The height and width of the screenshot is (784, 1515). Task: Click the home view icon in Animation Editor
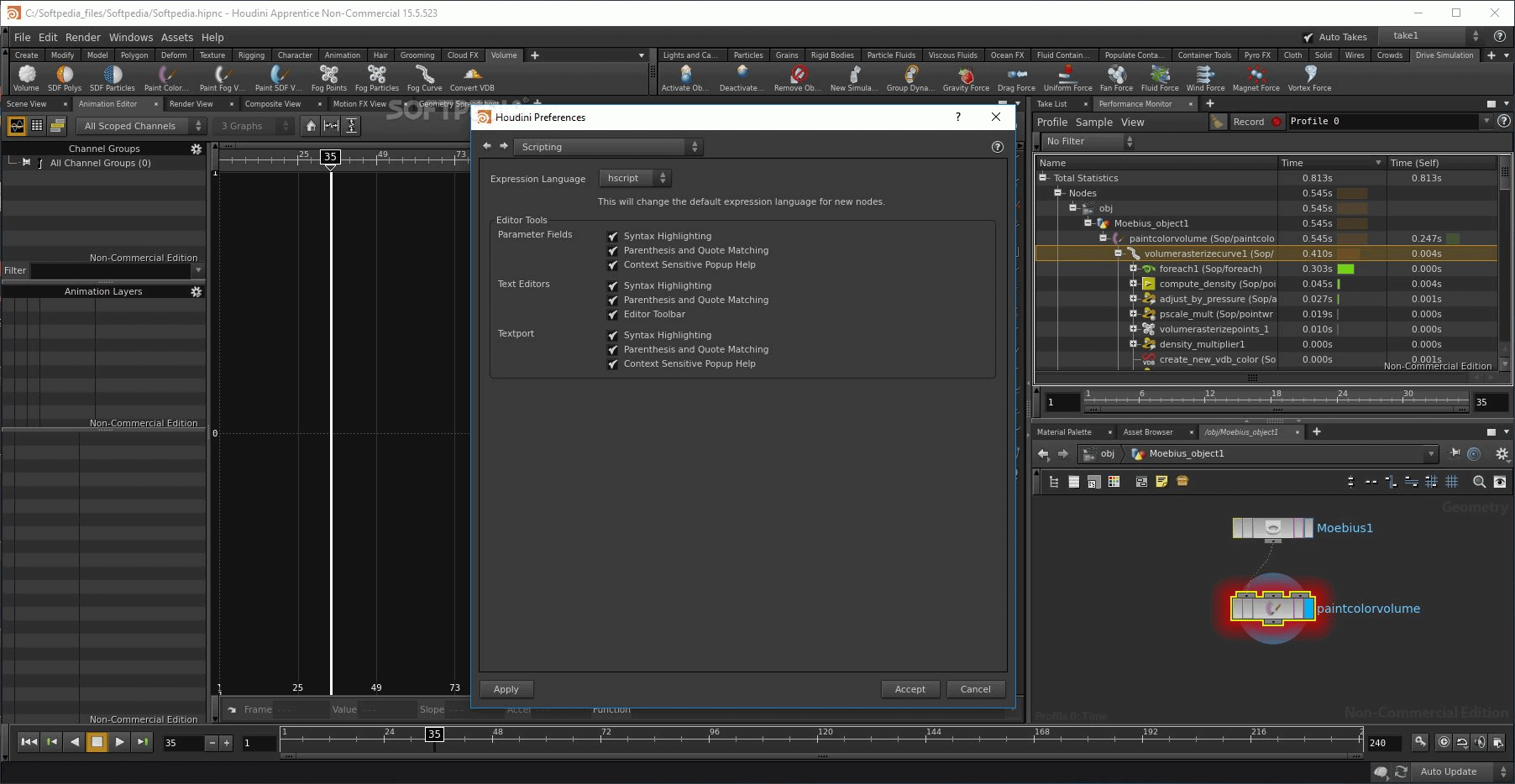click(x=311, y=126)
